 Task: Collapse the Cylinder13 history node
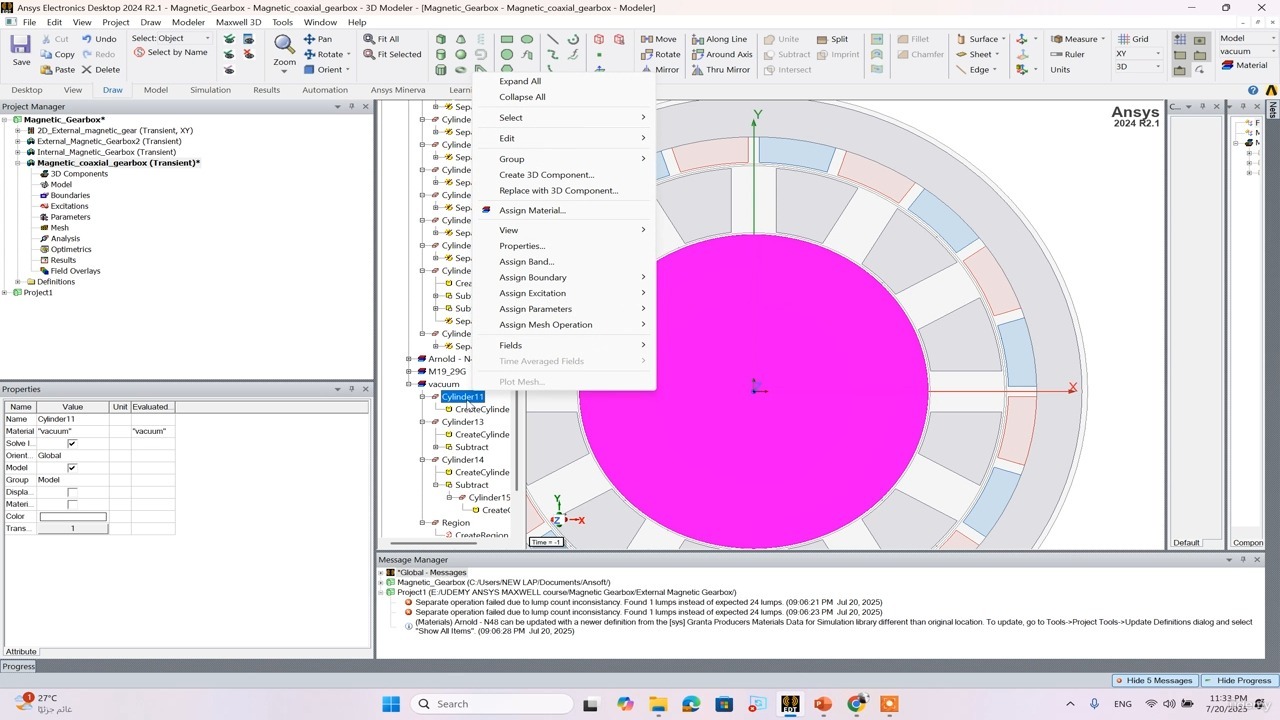(422, 422)
